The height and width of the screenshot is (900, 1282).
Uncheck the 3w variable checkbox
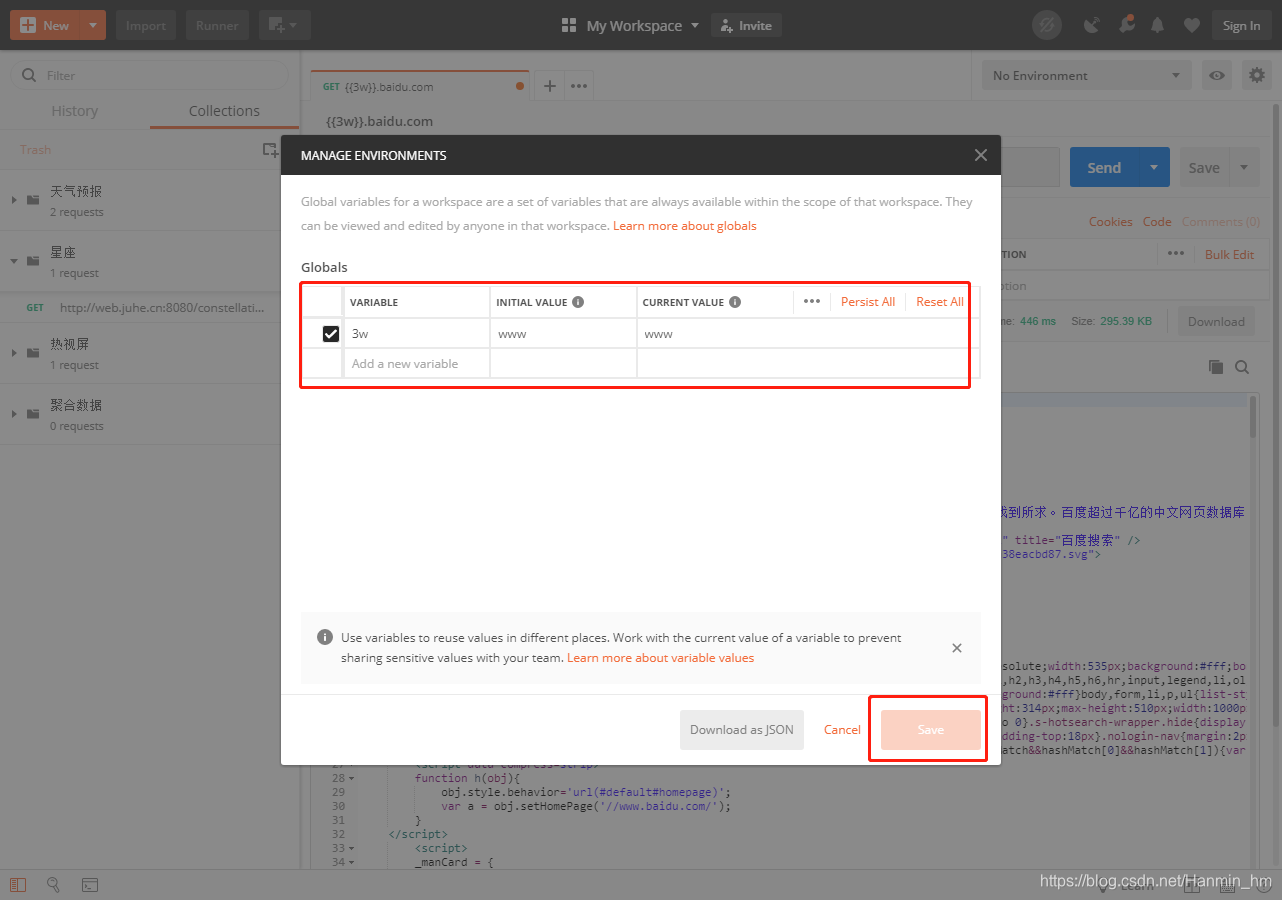click(331, 334)
